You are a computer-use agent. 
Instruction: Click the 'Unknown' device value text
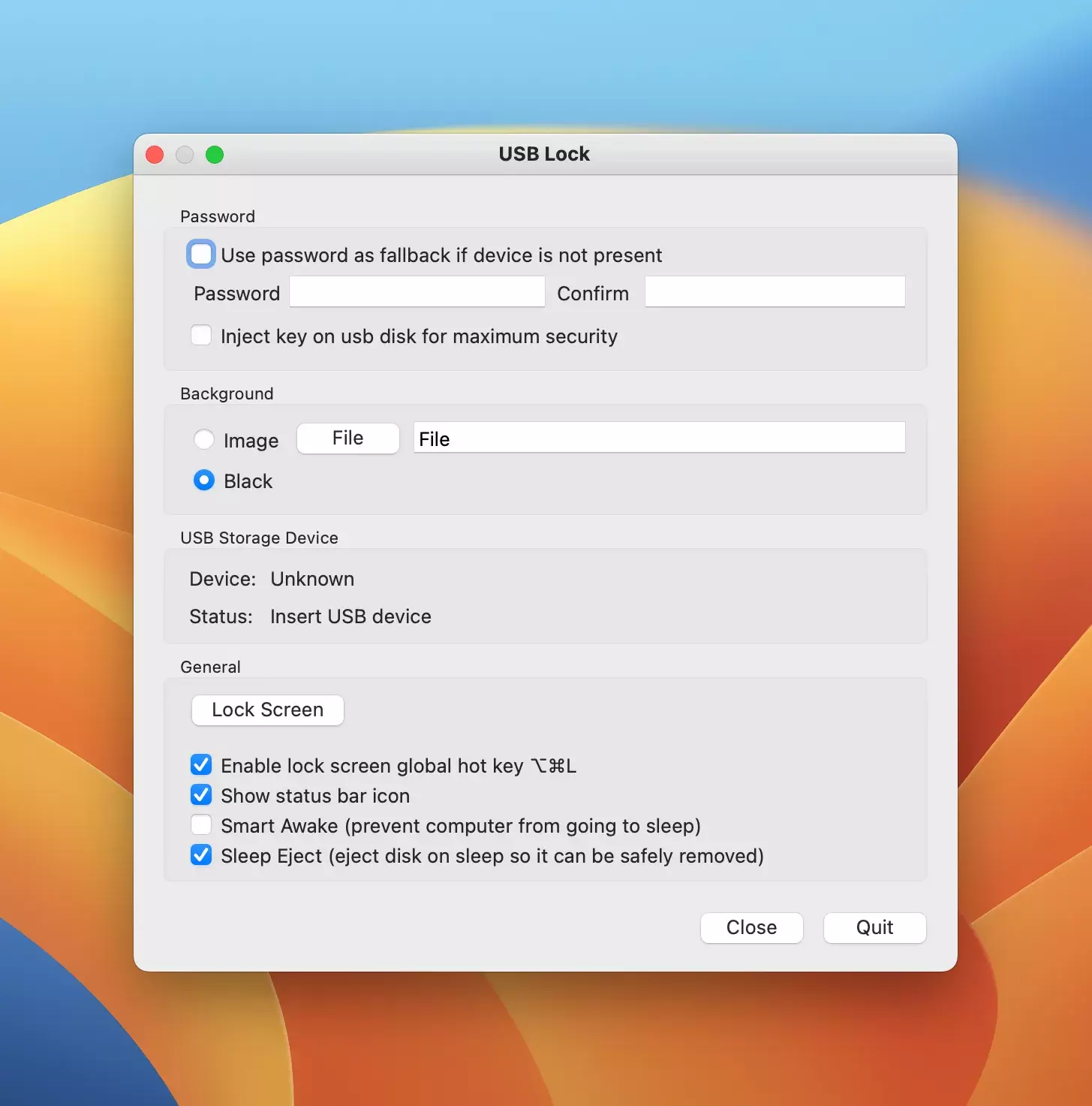coord(312,579)
